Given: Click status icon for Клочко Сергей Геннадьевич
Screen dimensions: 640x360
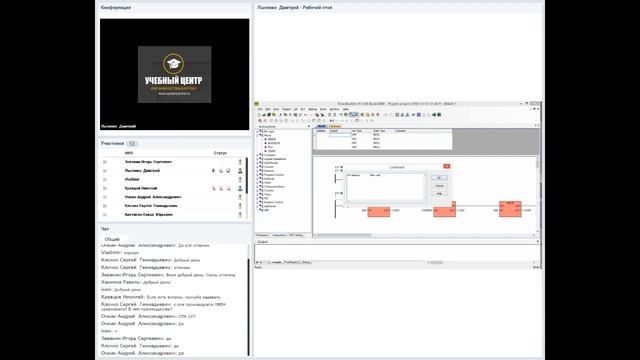Looking at the screenshot, I should (x=240, y=206).
